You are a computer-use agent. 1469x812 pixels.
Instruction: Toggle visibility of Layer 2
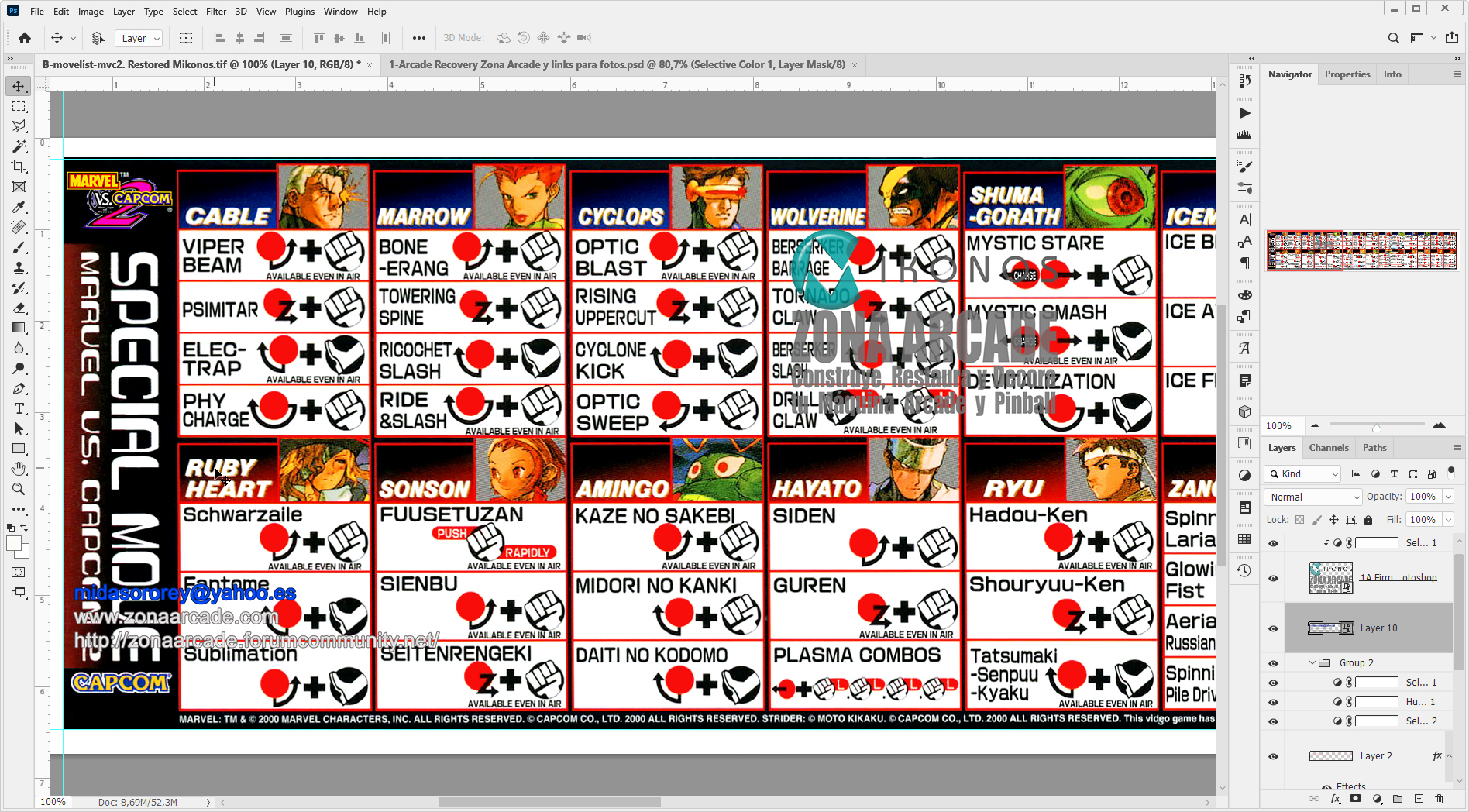(1273, 756)
